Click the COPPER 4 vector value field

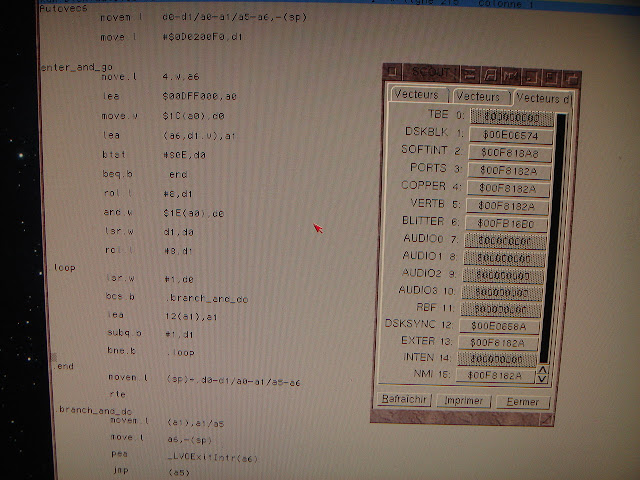[x=508, y=189]
